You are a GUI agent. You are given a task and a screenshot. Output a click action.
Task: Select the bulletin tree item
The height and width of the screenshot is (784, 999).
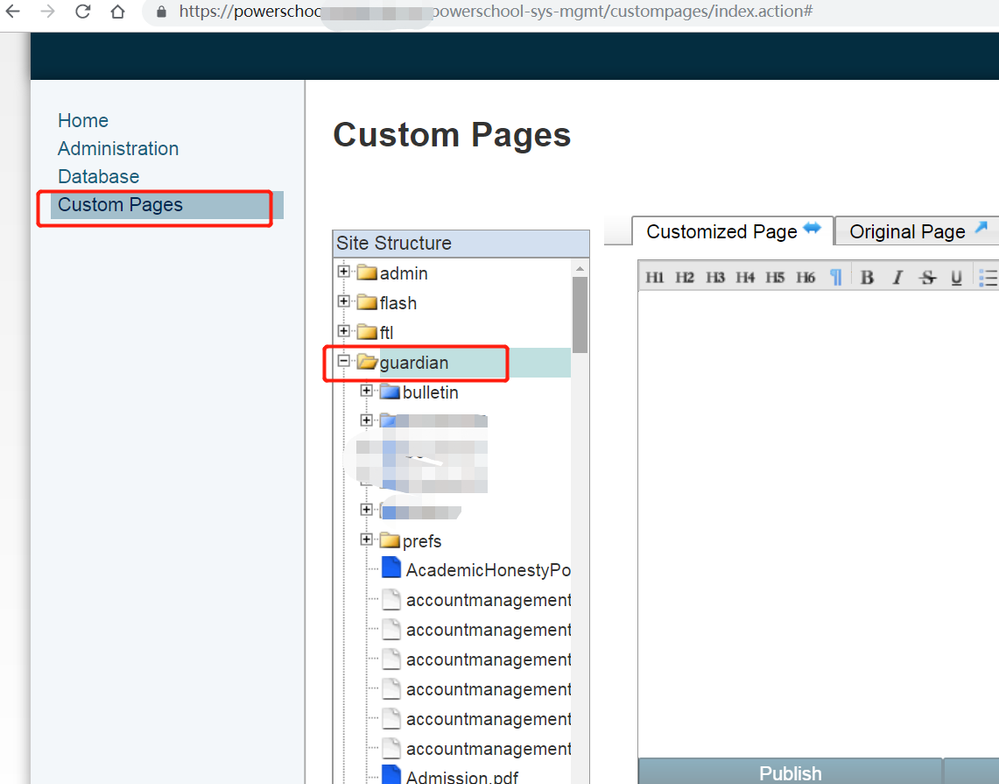click(430, 392)
